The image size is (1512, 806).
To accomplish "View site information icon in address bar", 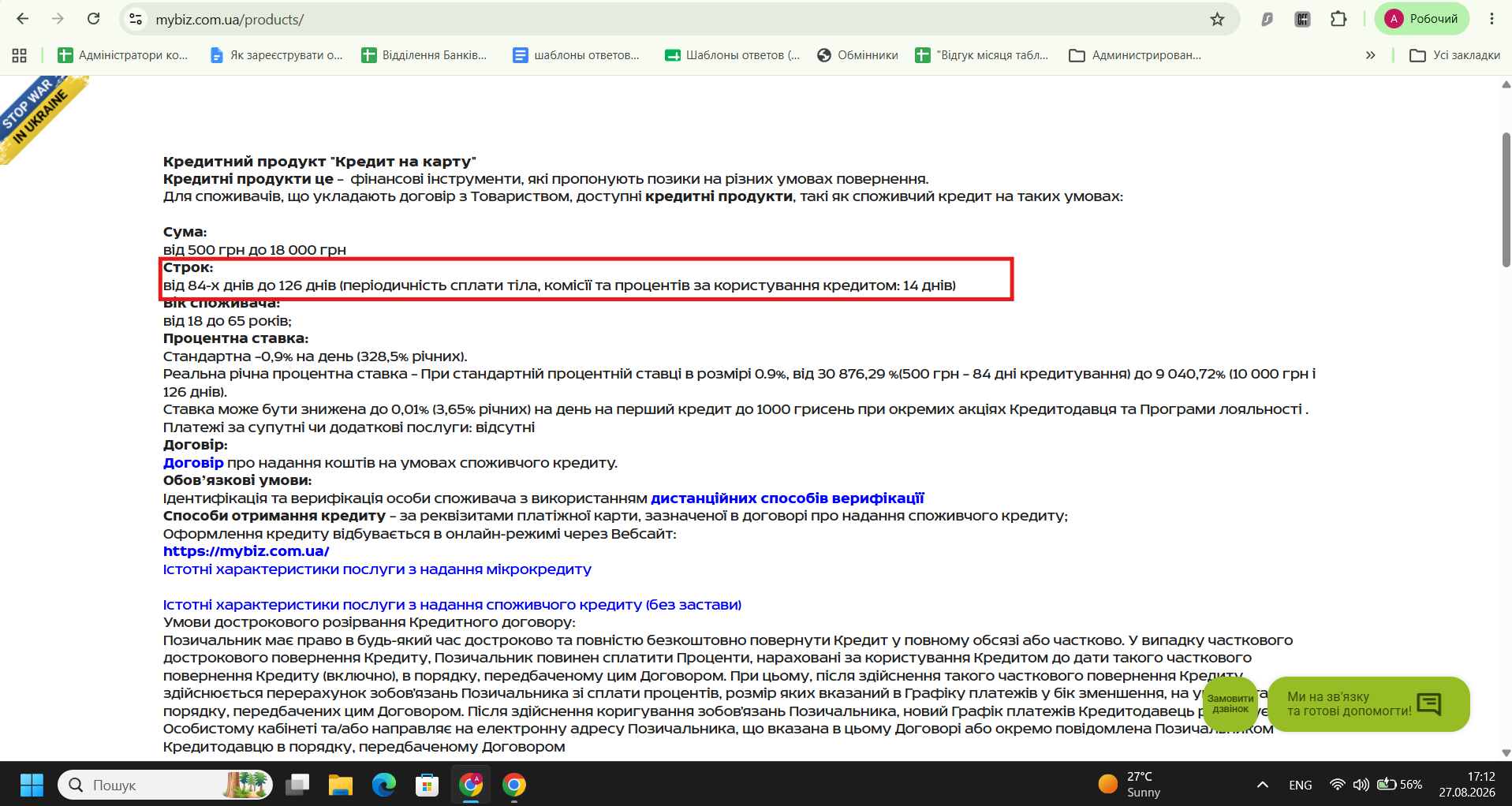I will (x=136, y=19).
